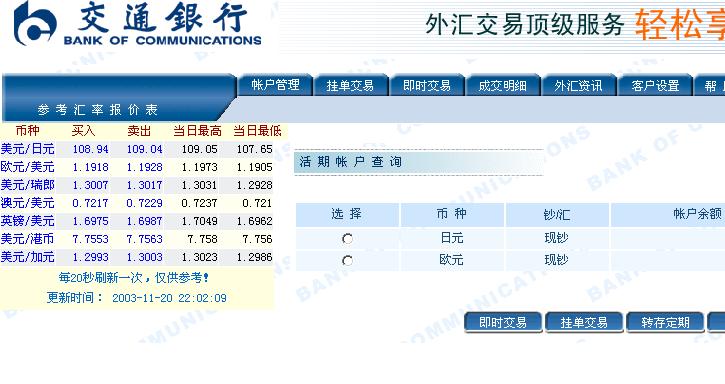Select the 欧元 account radio button
725x384 pixels.
click(x=347, y=261)
